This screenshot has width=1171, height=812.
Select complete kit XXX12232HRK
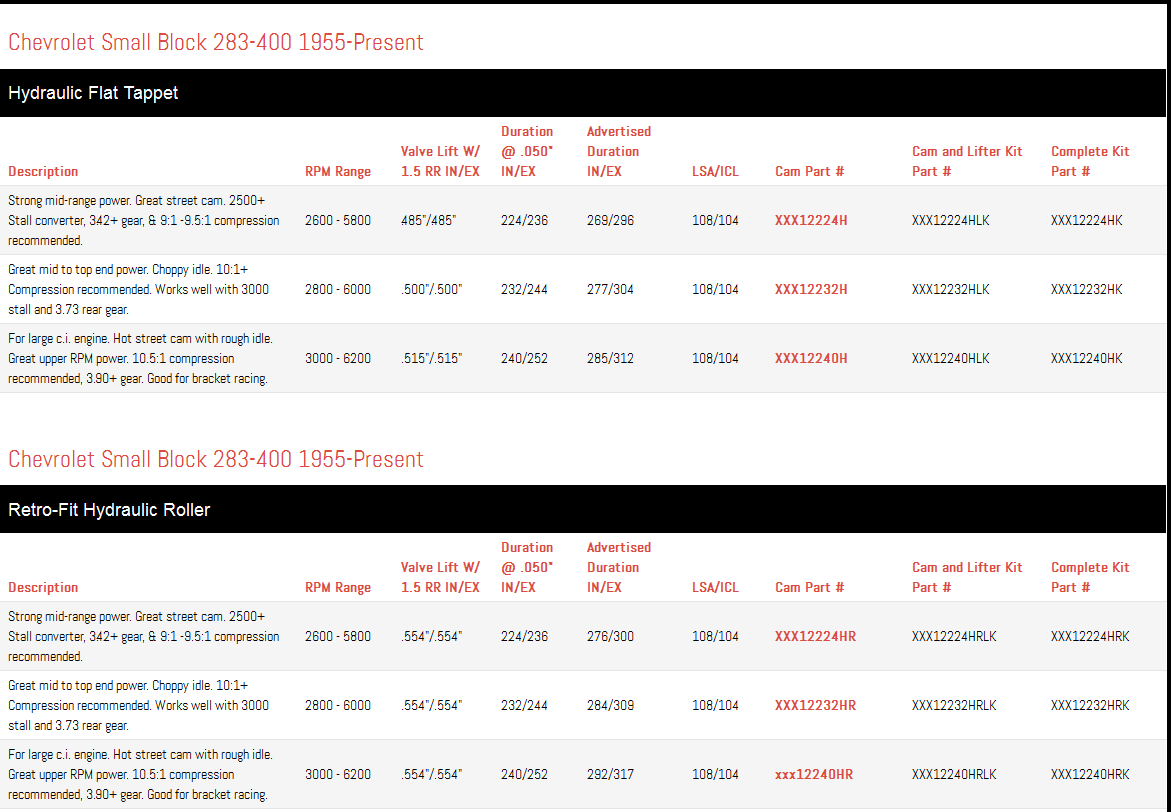[x=1090, y=705]
